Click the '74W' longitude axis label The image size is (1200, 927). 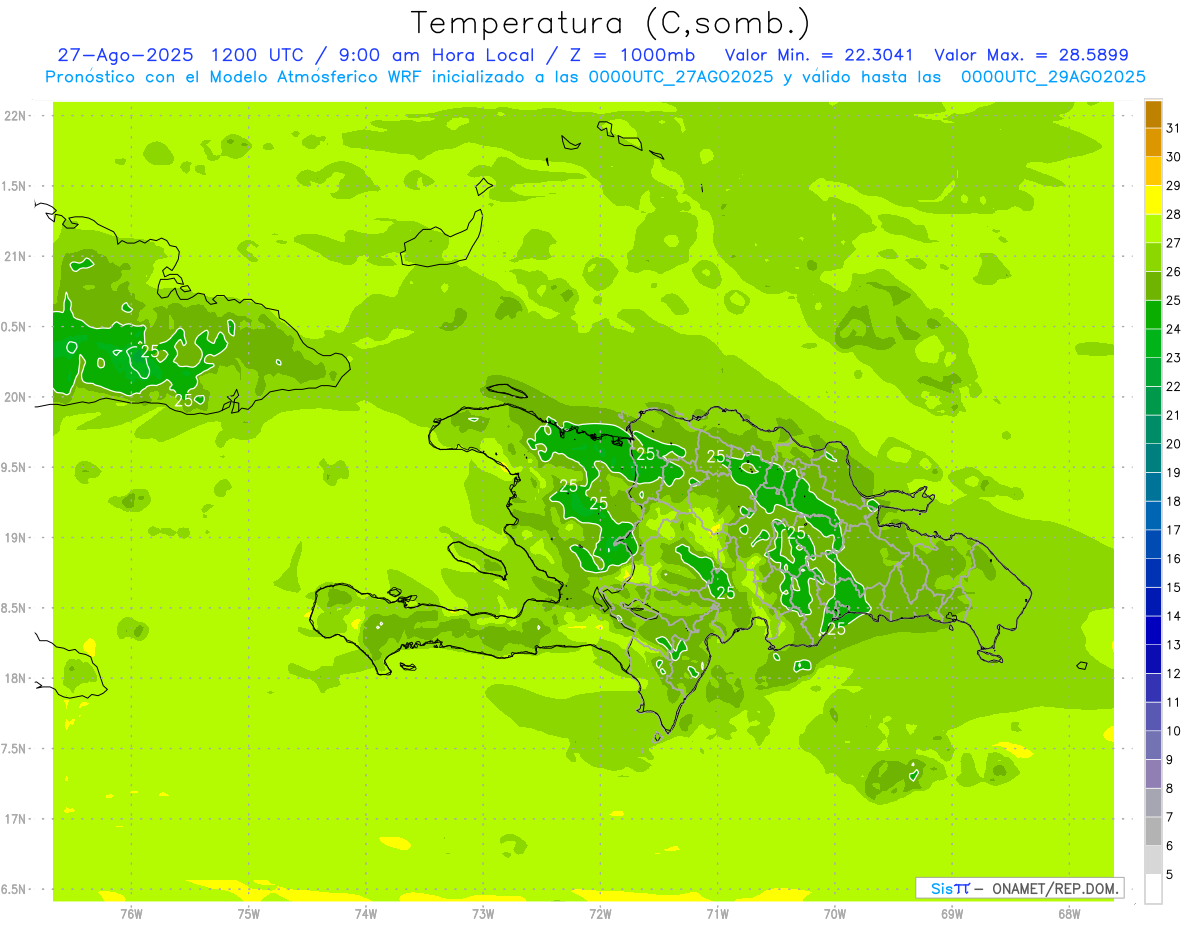366,914
